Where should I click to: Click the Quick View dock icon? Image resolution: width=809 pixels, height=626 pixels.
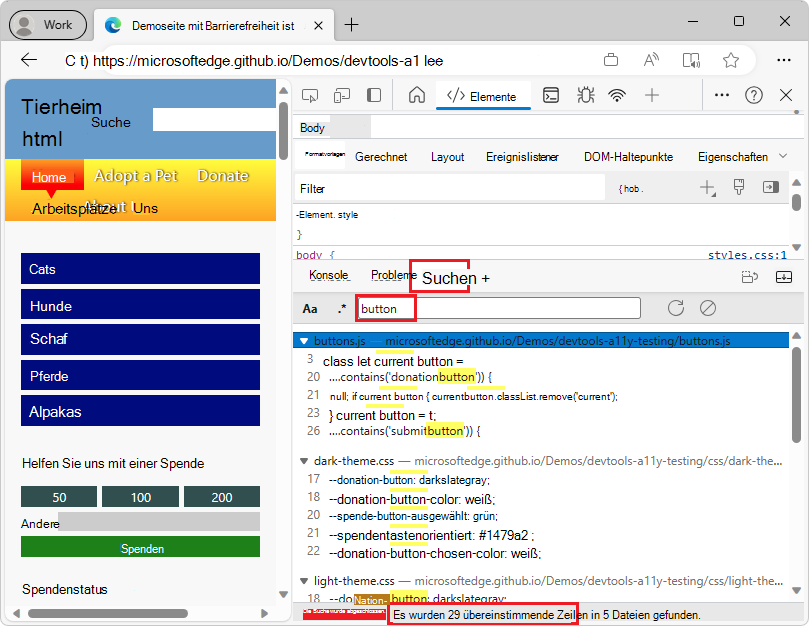(750, 278)
